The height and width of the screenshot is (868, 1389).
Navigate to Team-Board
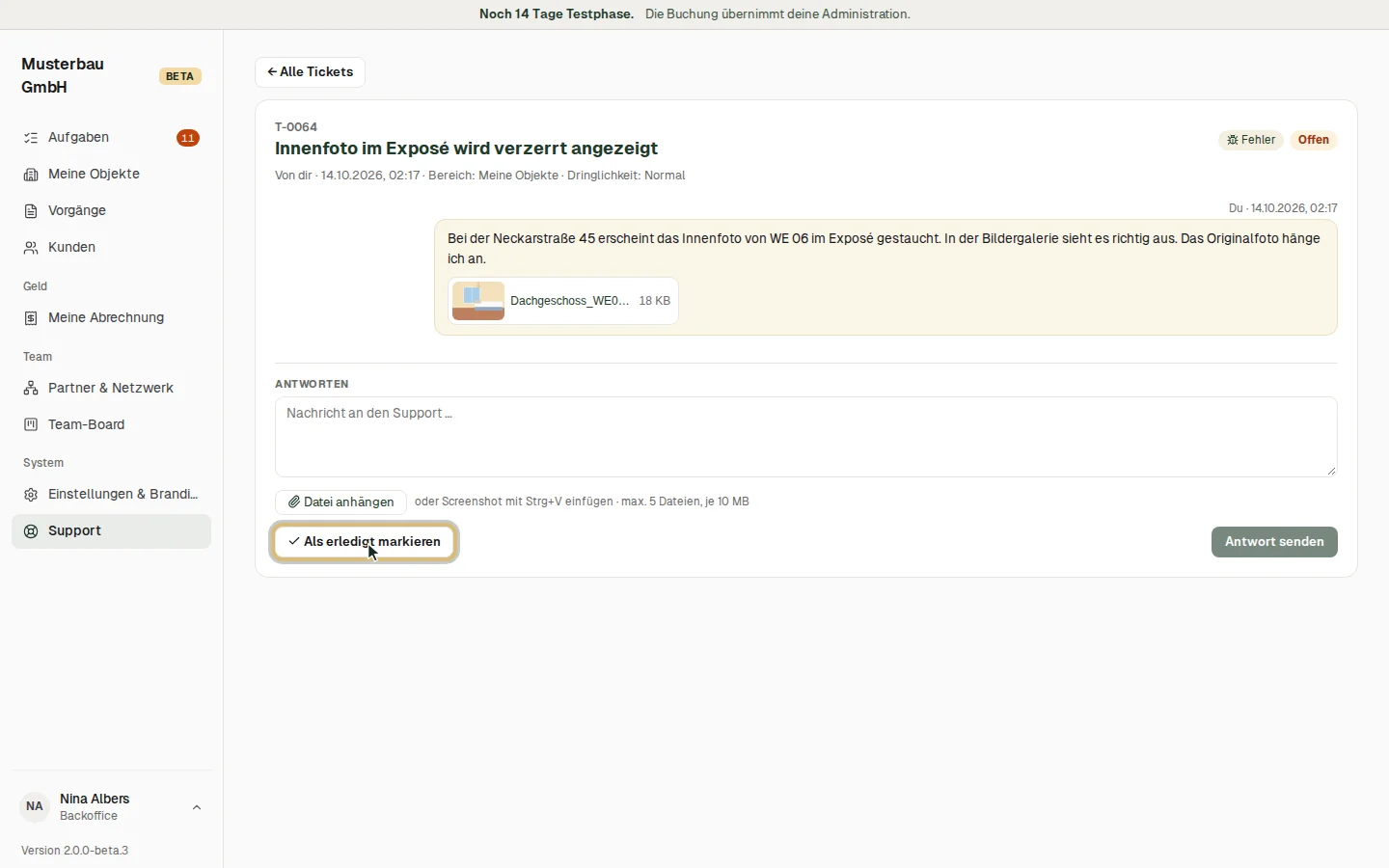pyautogui.click(x=111, y=425)
